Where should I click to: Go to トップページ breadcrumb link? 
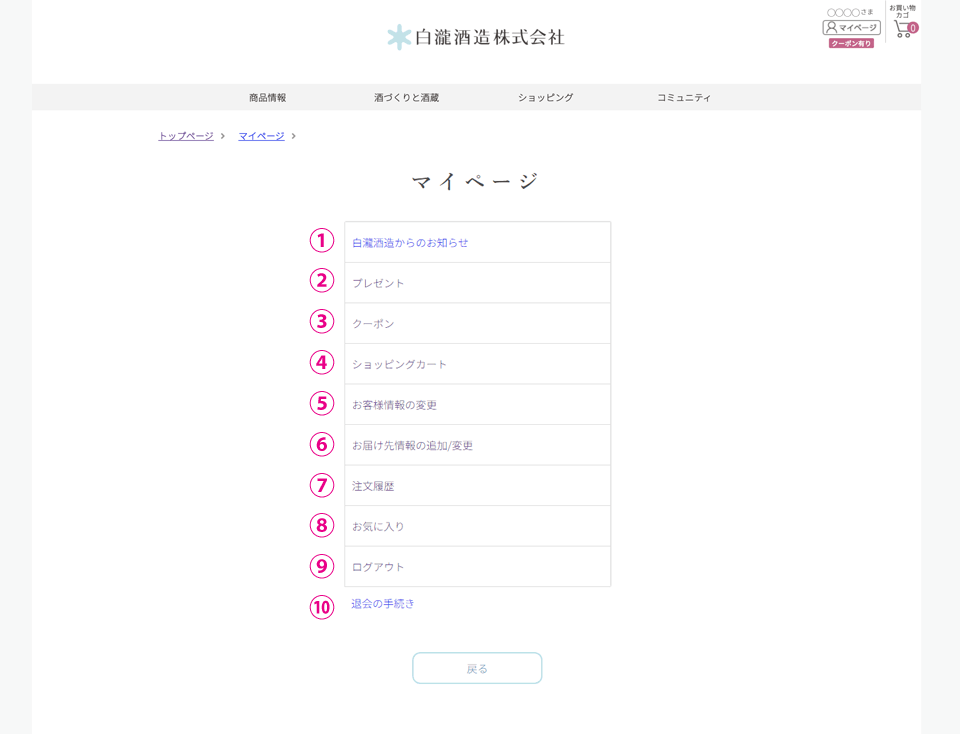pos(186,136)
